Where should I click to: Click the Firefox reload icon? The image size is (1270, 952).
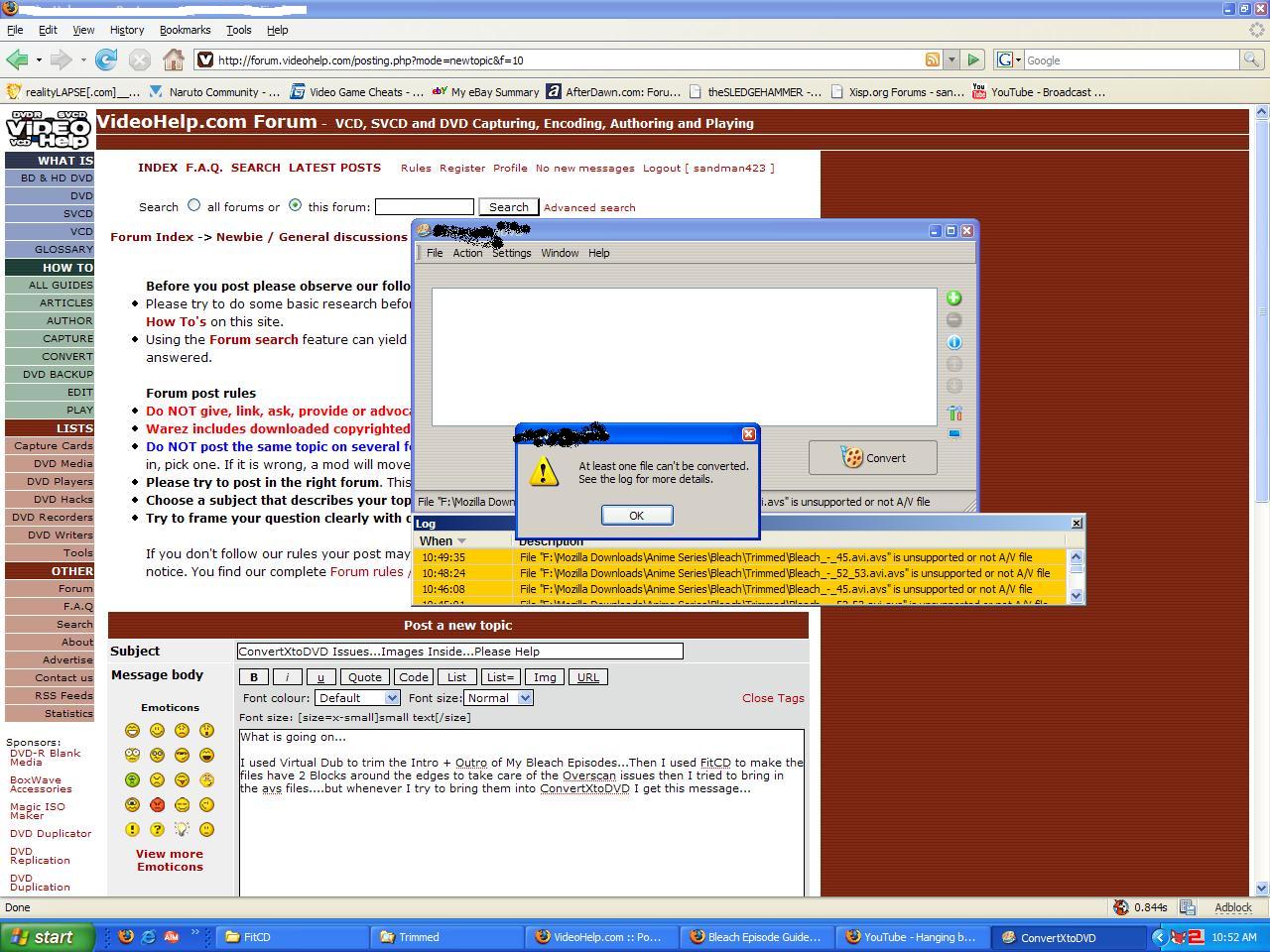[106, 59]
